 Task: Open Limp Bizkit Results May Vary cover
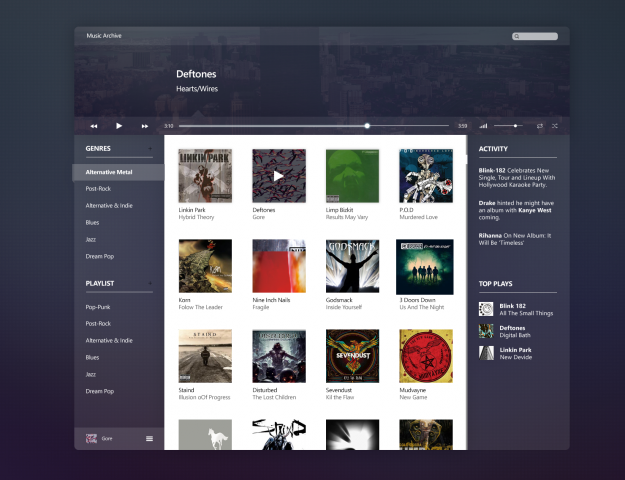click(x=352, y=176)
